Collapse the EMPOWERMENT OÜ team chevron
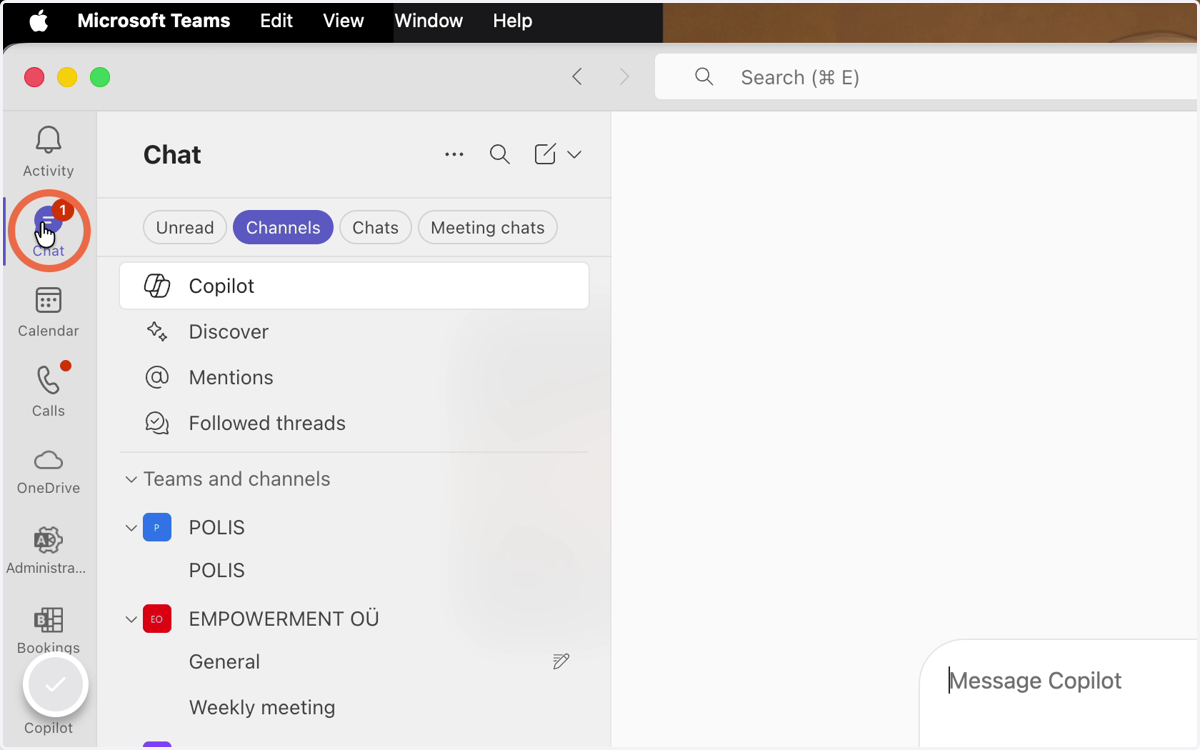The image size is (1200, 750). [131, 619]
